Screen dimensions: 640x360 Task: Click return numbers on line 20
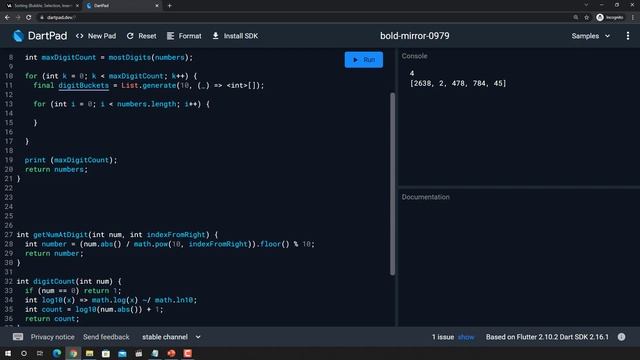[56, 169]
